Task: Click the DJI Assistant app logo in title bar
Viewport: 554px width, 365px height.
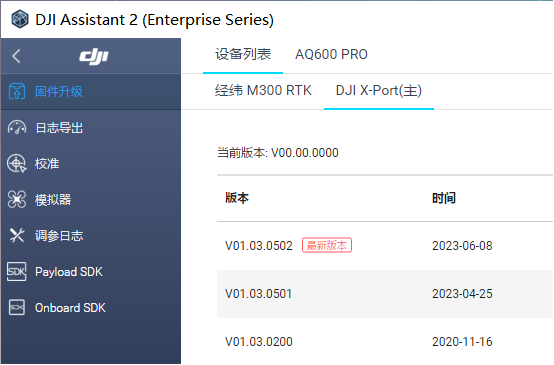Action: tap(20, 19)
